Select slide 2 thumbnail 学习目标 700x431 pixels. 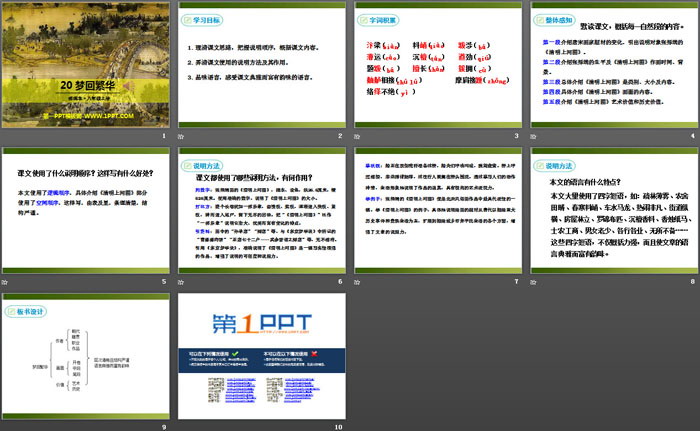click(x=262, y=65)
